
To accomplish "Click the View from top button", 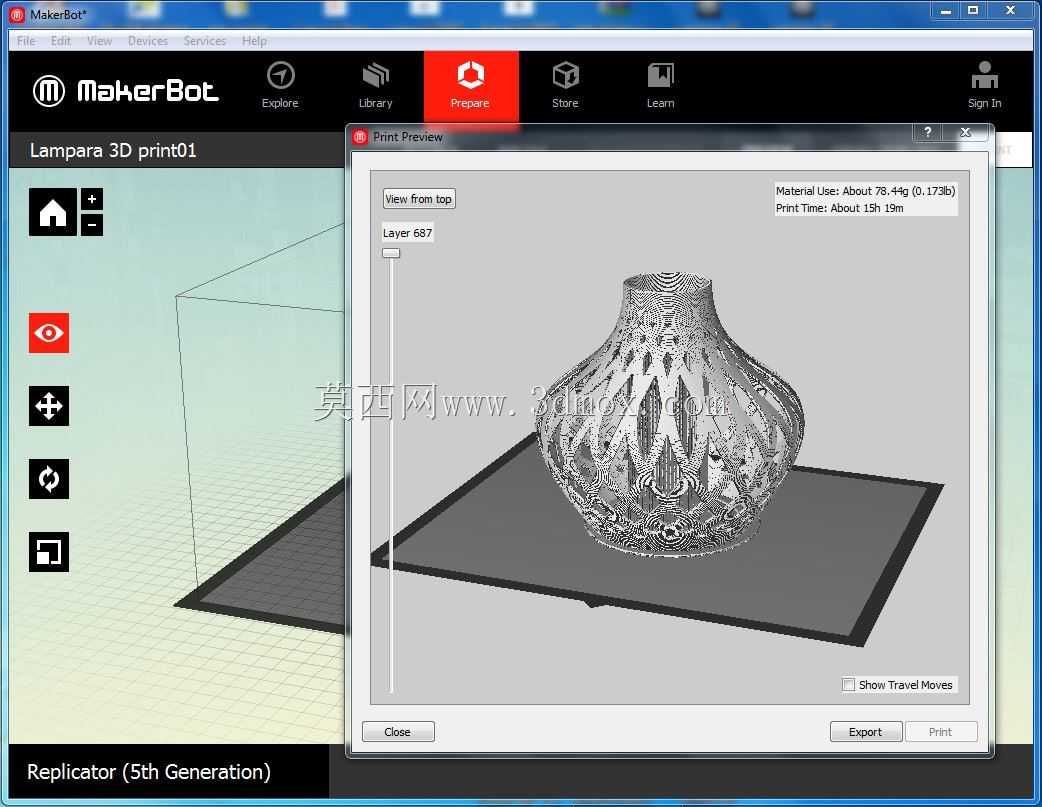I will pyautogui.click(x=419, y=199).
